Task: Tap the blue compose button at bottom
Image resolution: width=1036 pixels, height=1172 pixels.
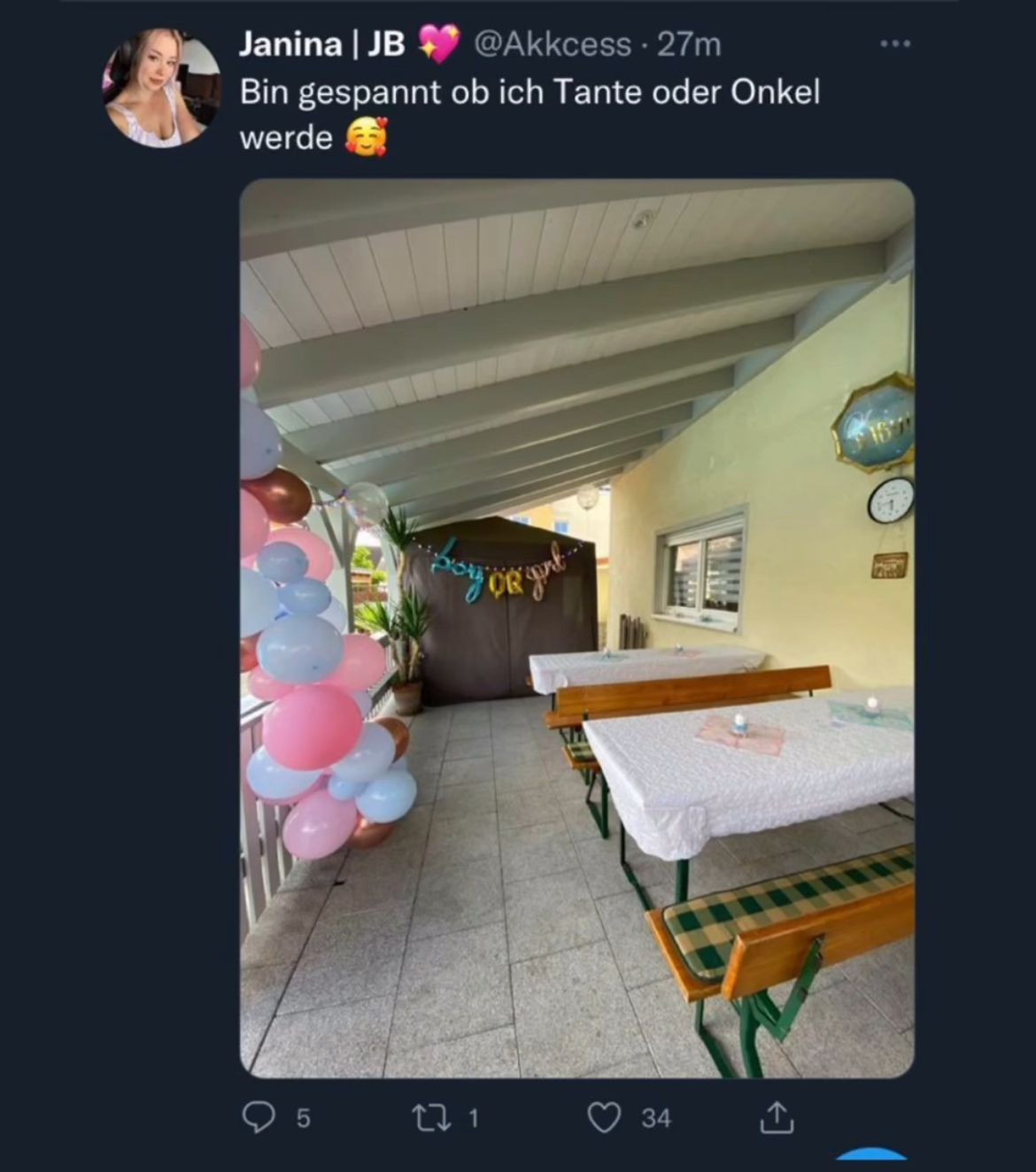Action: coord(872,1159)
